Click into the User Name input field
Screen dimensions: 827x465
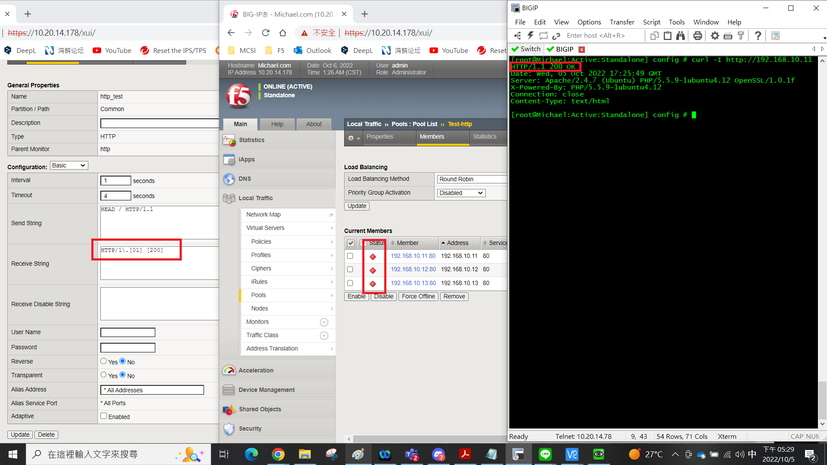tap(127, 332)
